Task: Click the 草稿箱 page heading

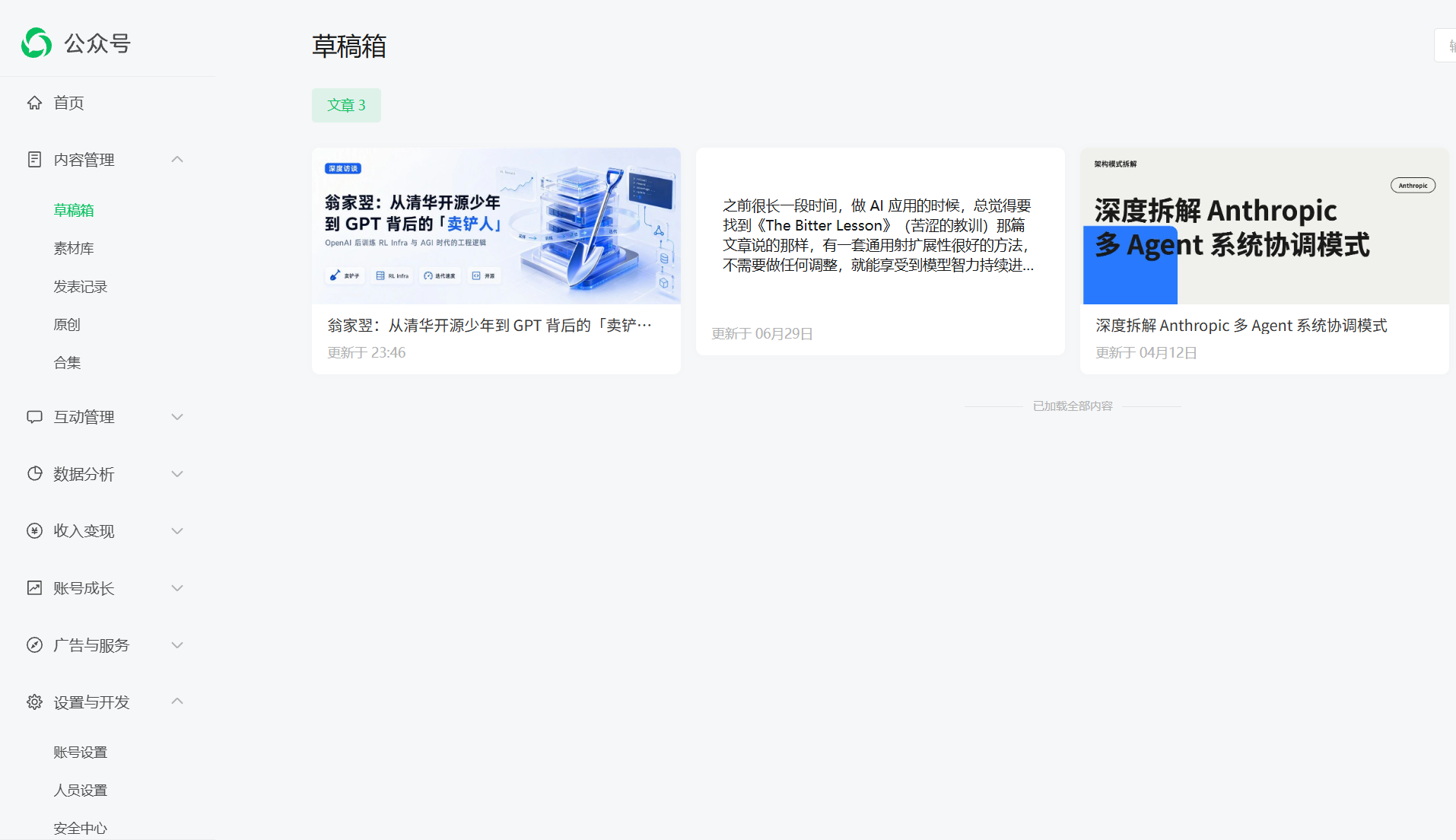Action: [x=349, y=46]
